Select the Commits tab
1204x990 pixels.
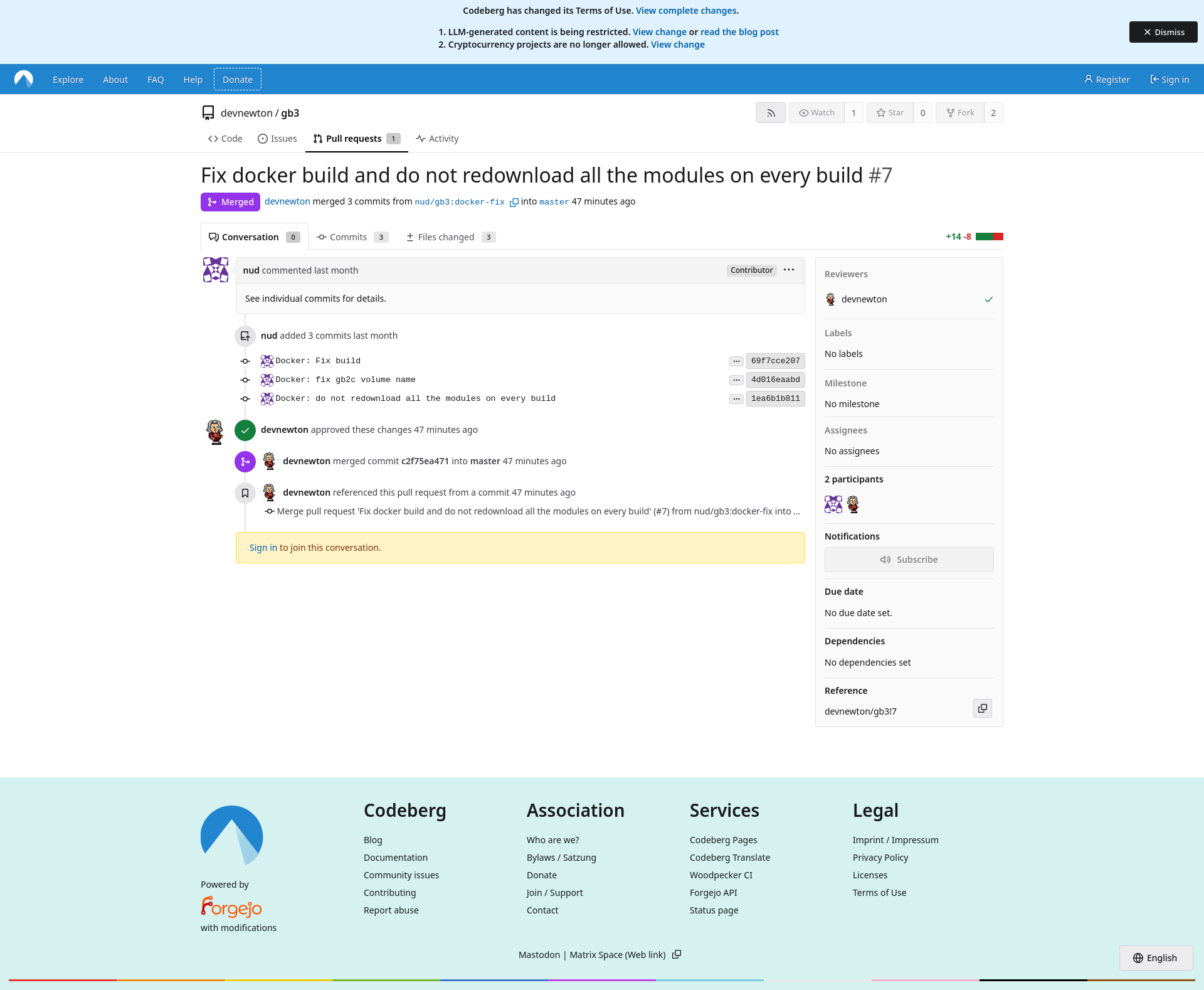tap(352, 237)
